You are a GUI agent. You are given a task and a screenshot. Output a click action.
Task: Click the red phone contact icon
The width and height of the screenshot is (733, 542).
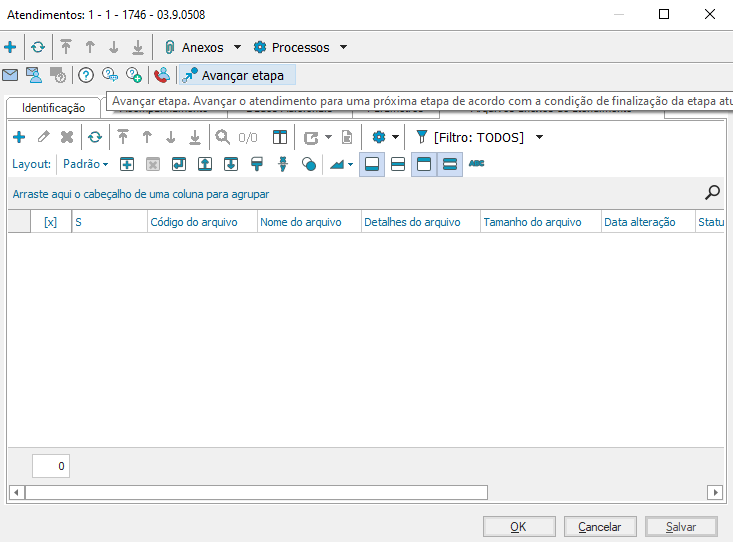point(161,75)
